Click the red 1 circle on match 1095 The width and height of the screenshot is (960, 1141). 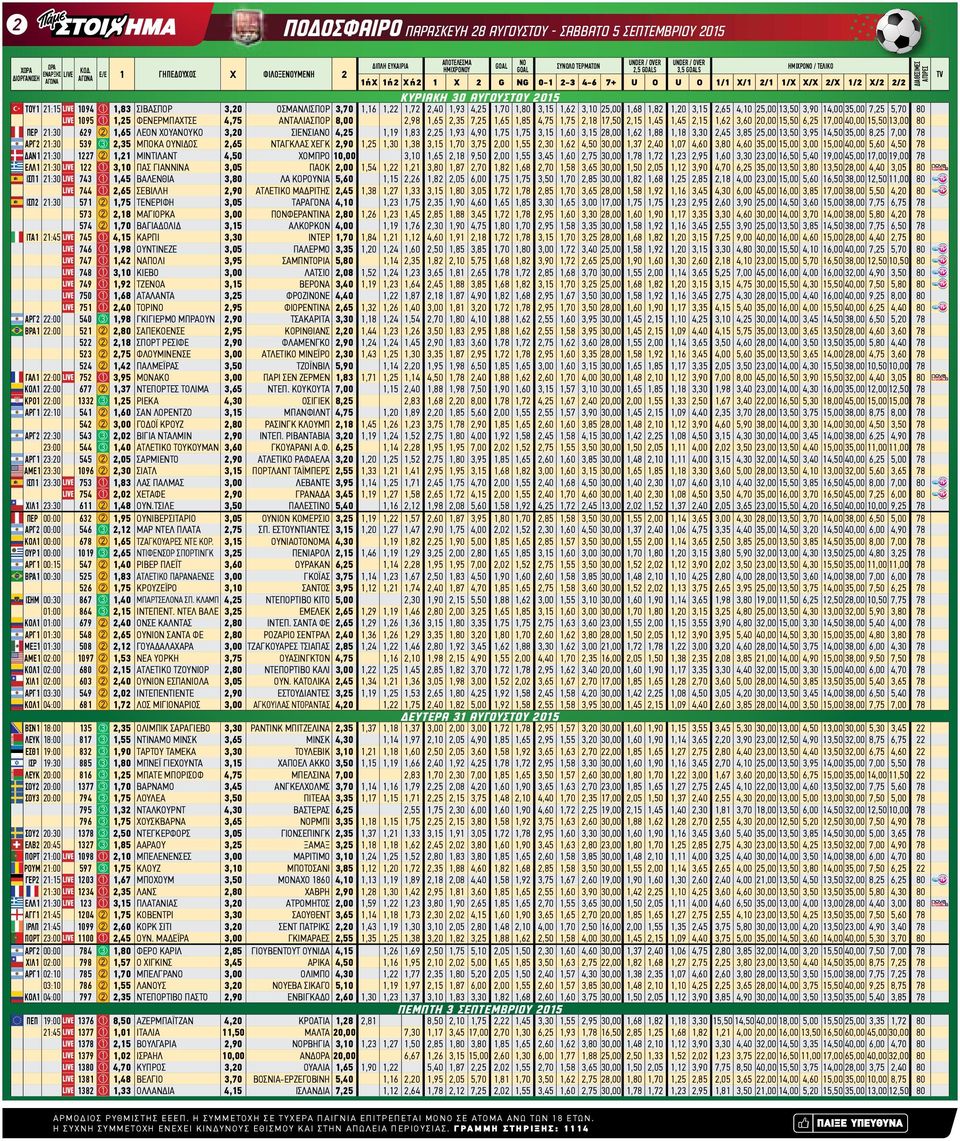(x=103, y=120)
